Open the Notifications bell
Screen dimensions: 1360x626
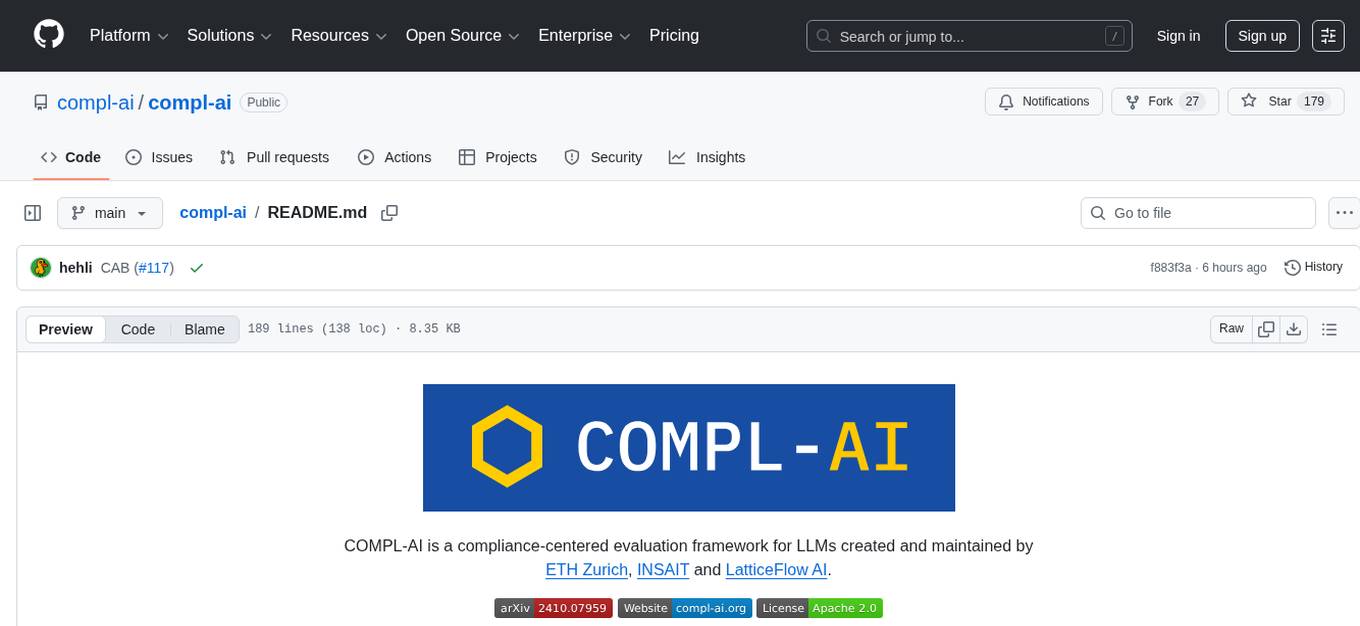1043,101
